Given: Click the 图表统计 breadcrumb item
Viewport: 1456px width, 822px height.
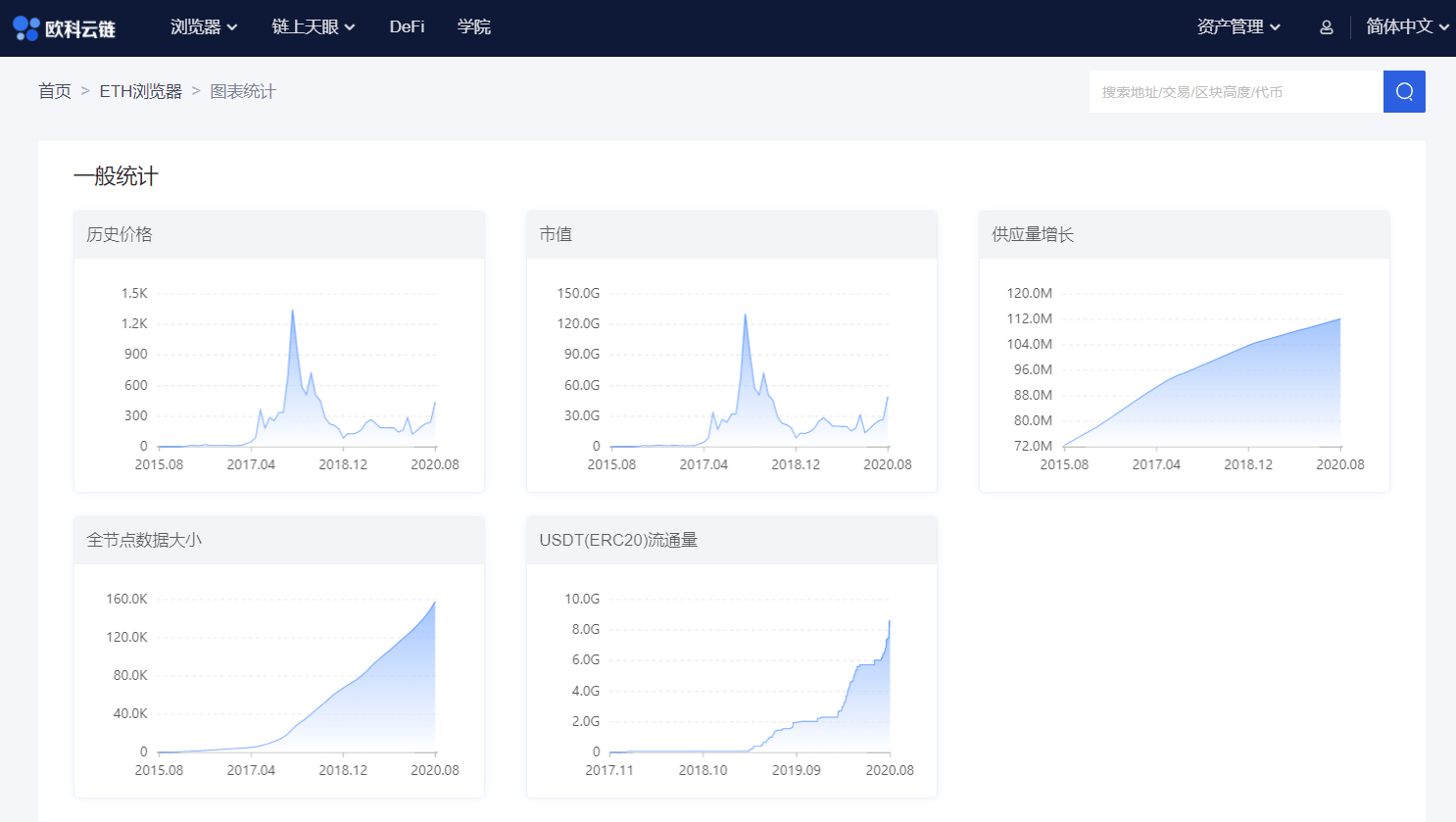Looking at the screenshot, I should tap(242, 91).
